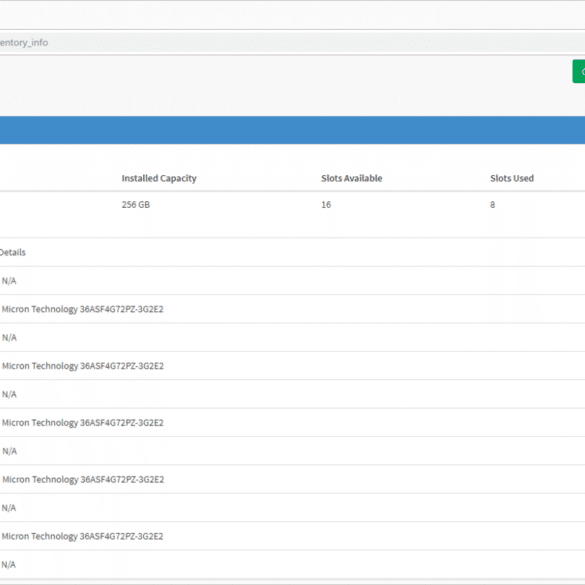This screenshot has width=585, height=585.
Task: Select the fourth Micron Technology memory row
Action: point(292,479)
